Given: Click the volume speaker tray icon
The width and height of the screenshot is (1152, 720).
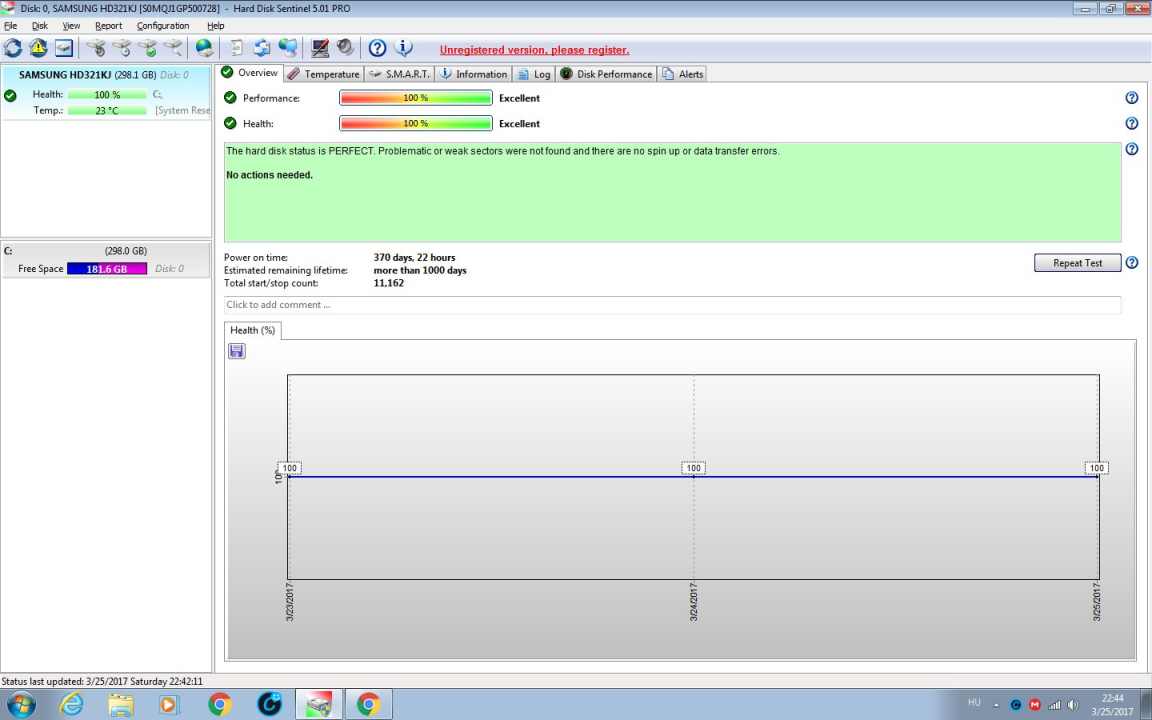Looking at the screenshot, I should [x=1073, y=705].
